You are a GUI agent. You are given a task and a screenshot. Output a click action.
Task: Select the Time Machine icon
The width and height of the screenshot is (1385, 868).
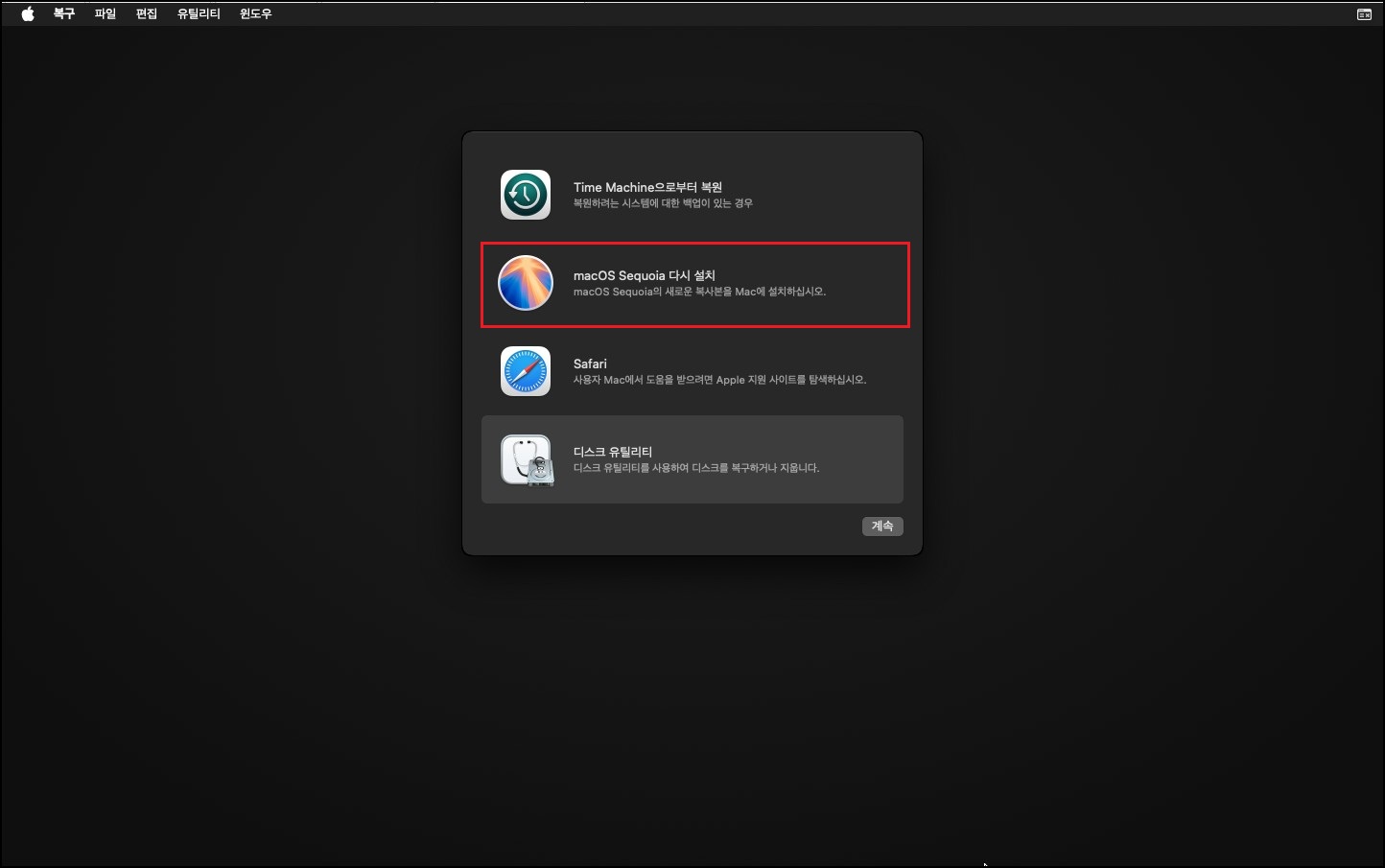coord(526,195)
